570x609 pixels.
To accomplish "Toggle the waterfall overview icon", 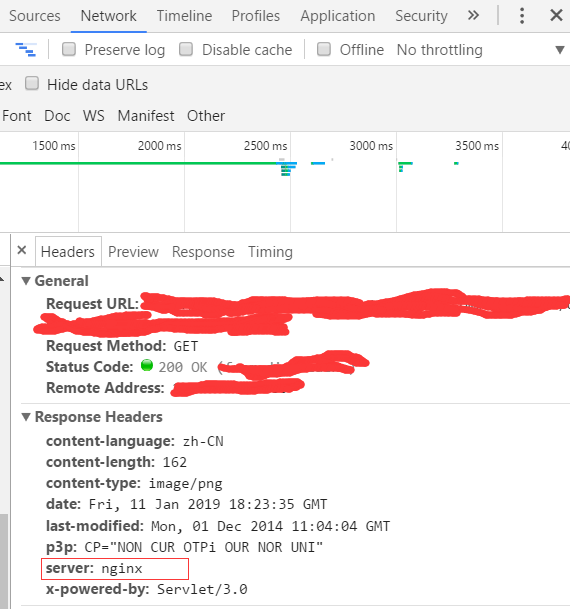I will pos(26,50).
